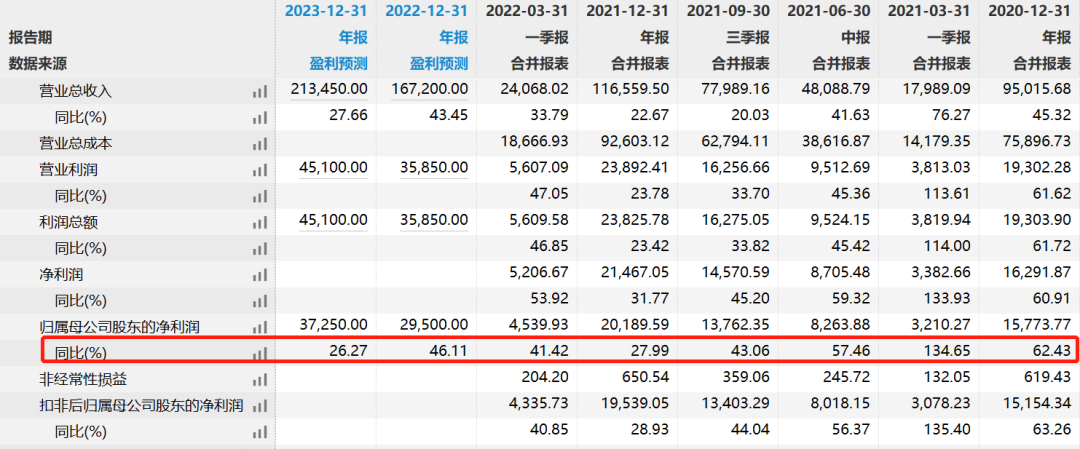Image resolution: width=1080 pixels, height=449 pixels.
Task: Open chart icon for 营业利润 row
Action: (x=260, y=169)
